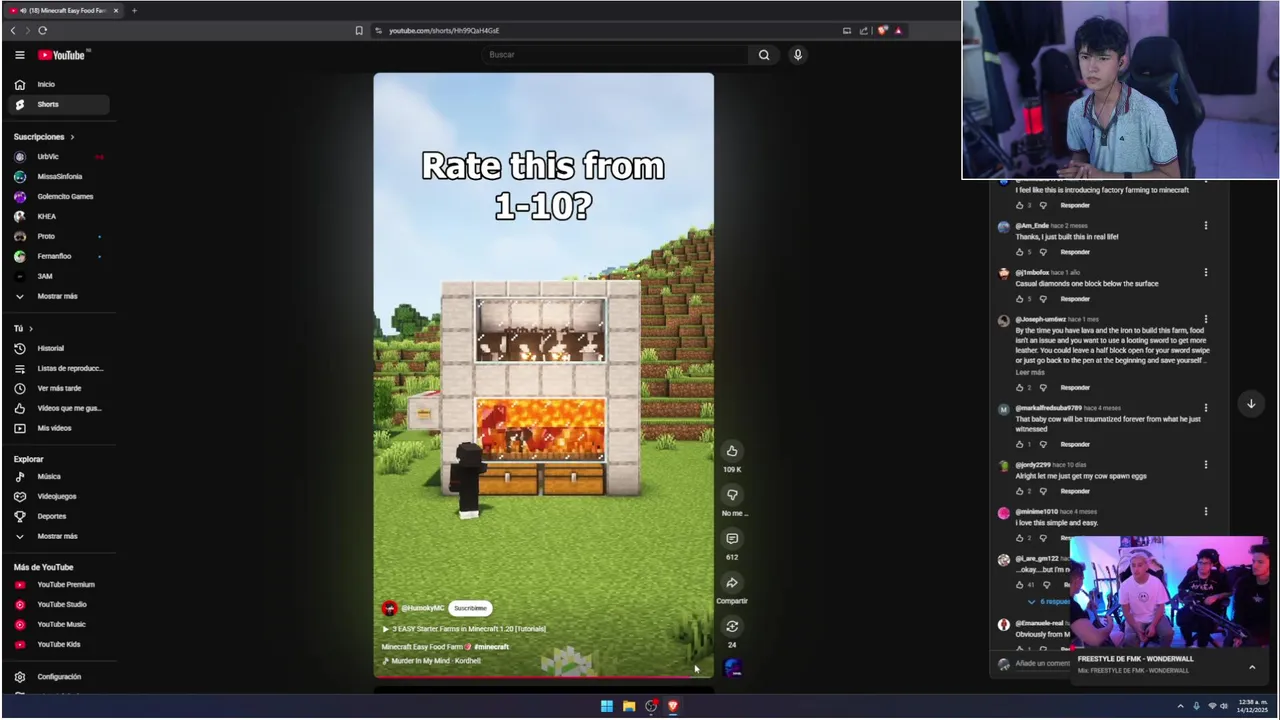The width and height of the screenshot is (1280, 720).
Task: Open Música under Explorar
Action: [59, 476]
